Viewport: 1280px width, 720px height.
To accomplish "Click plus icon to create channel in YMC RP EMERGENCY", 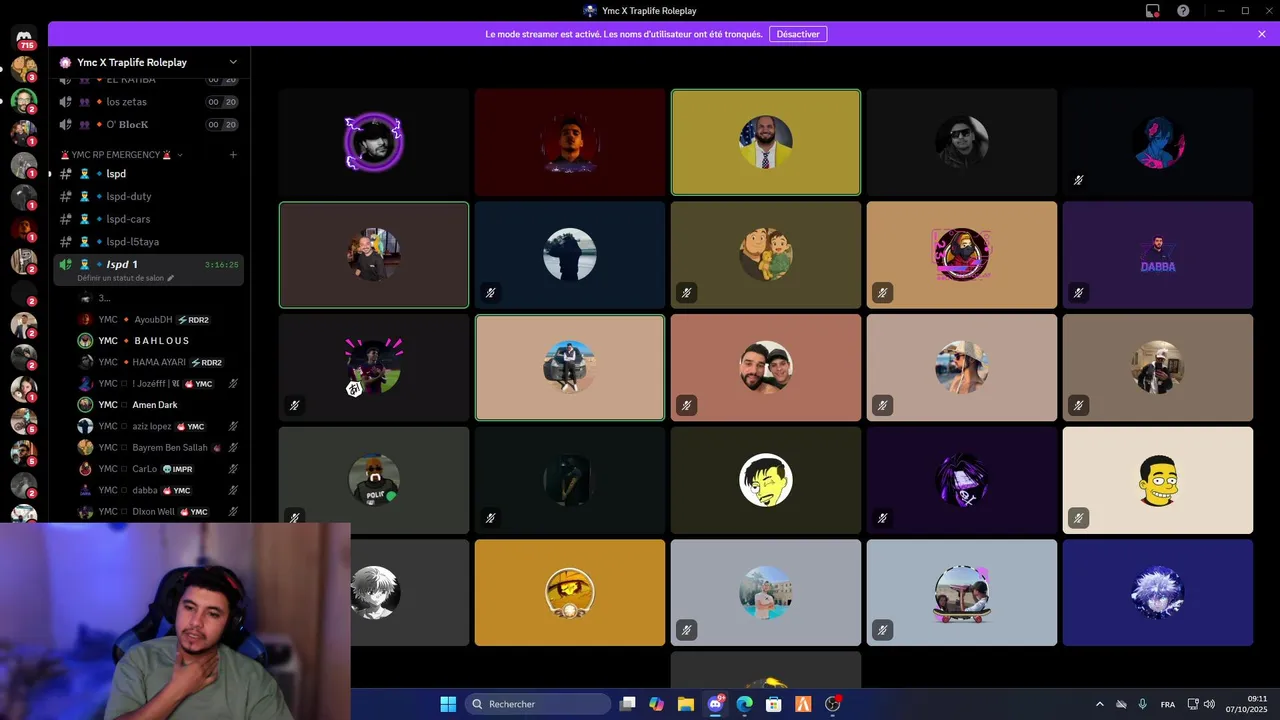I will (x=233, y=155).
